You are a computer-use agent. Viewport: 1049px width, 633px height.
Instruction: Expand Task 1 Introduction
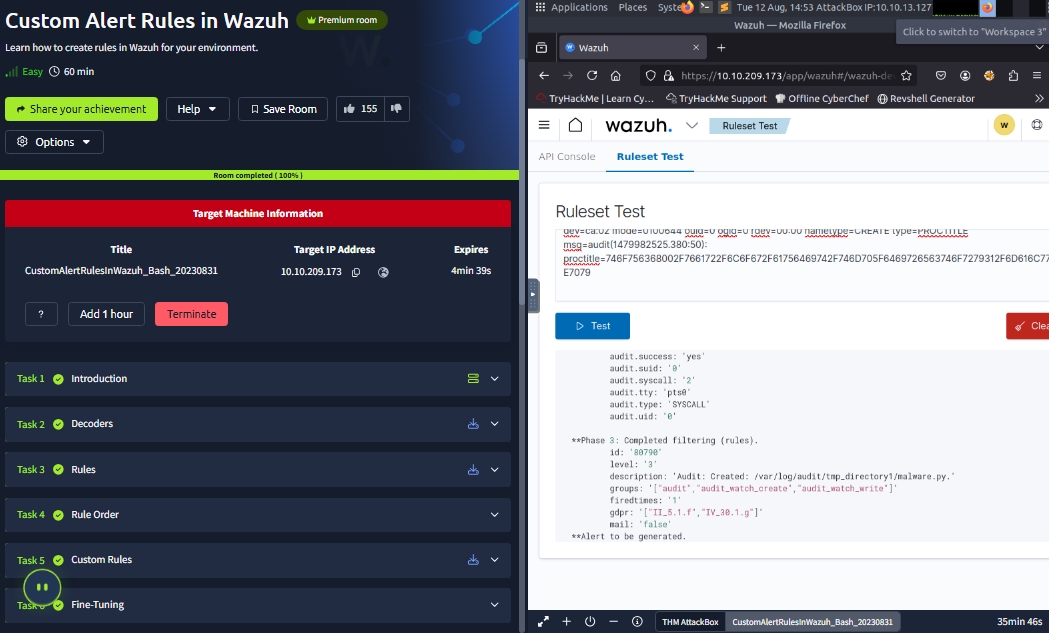(494, 379)
